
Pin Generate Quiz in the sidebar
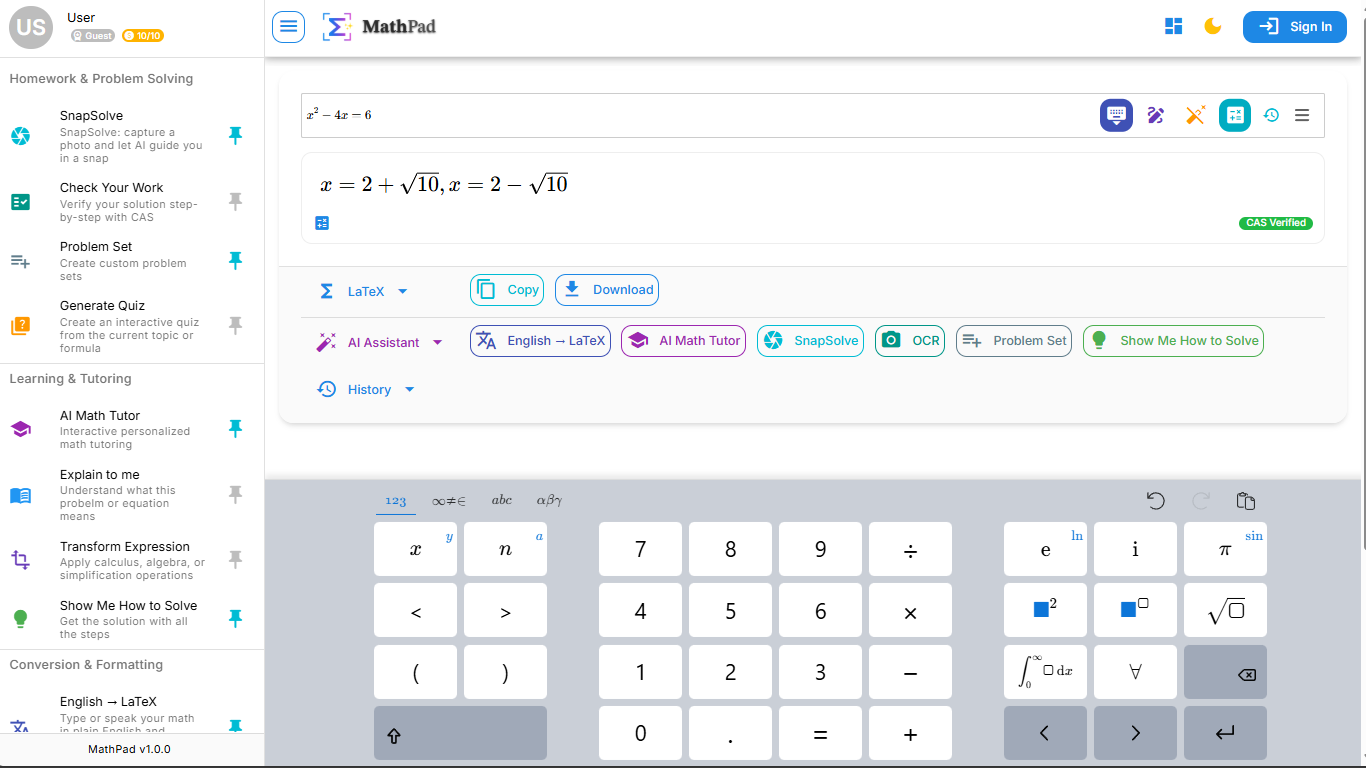pos(235,326)
